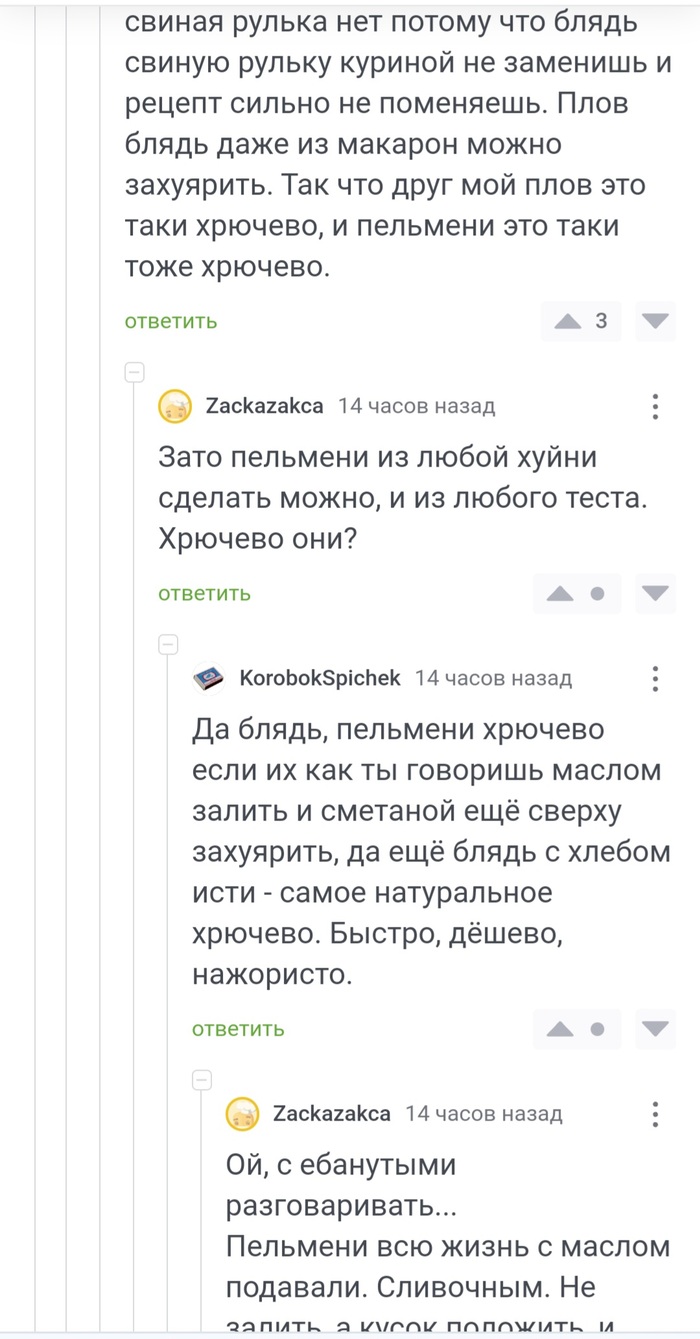Collapse the "Ой, с ебанутыми" comment branch
The height and width of the screenshot is (1339, 700).
(203, 1080)
